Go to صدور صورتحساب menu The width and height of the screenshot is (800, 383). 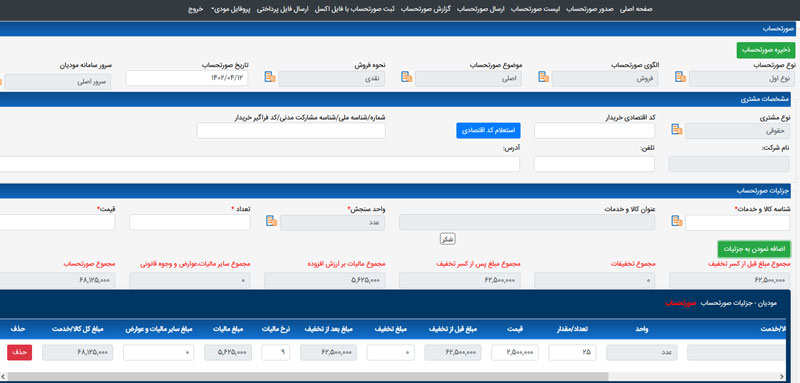(591, 10)
